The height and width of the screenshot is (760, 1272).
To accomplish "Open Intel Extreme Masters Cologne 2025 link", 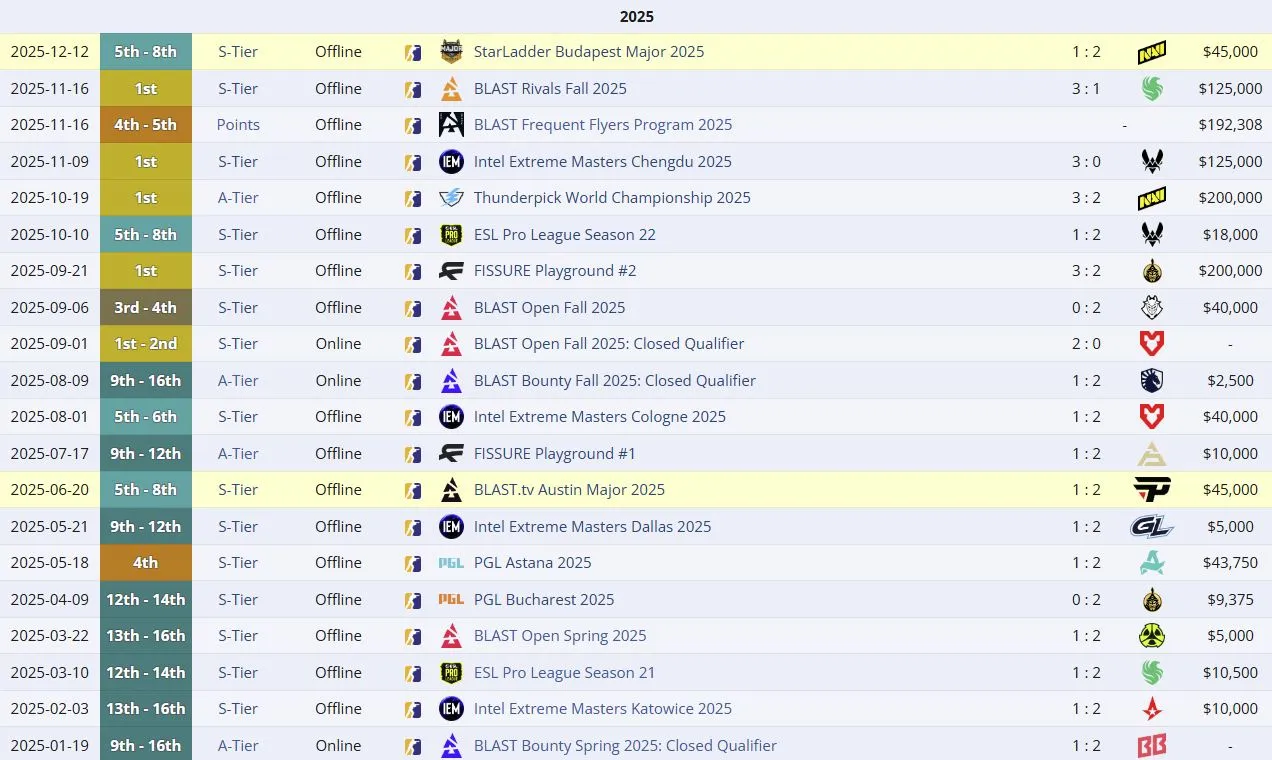I will pyautogui.click(x=600, y=417).
